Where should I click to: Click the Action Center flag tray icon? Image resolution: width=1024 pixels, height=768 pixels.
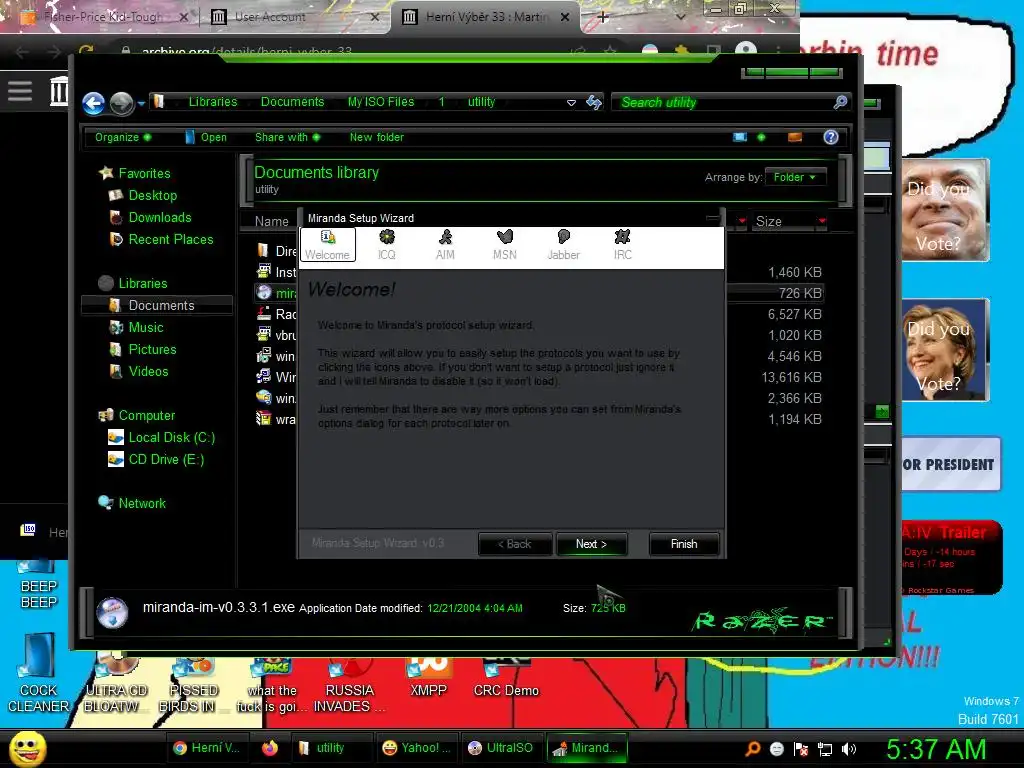tap(801, 749)
